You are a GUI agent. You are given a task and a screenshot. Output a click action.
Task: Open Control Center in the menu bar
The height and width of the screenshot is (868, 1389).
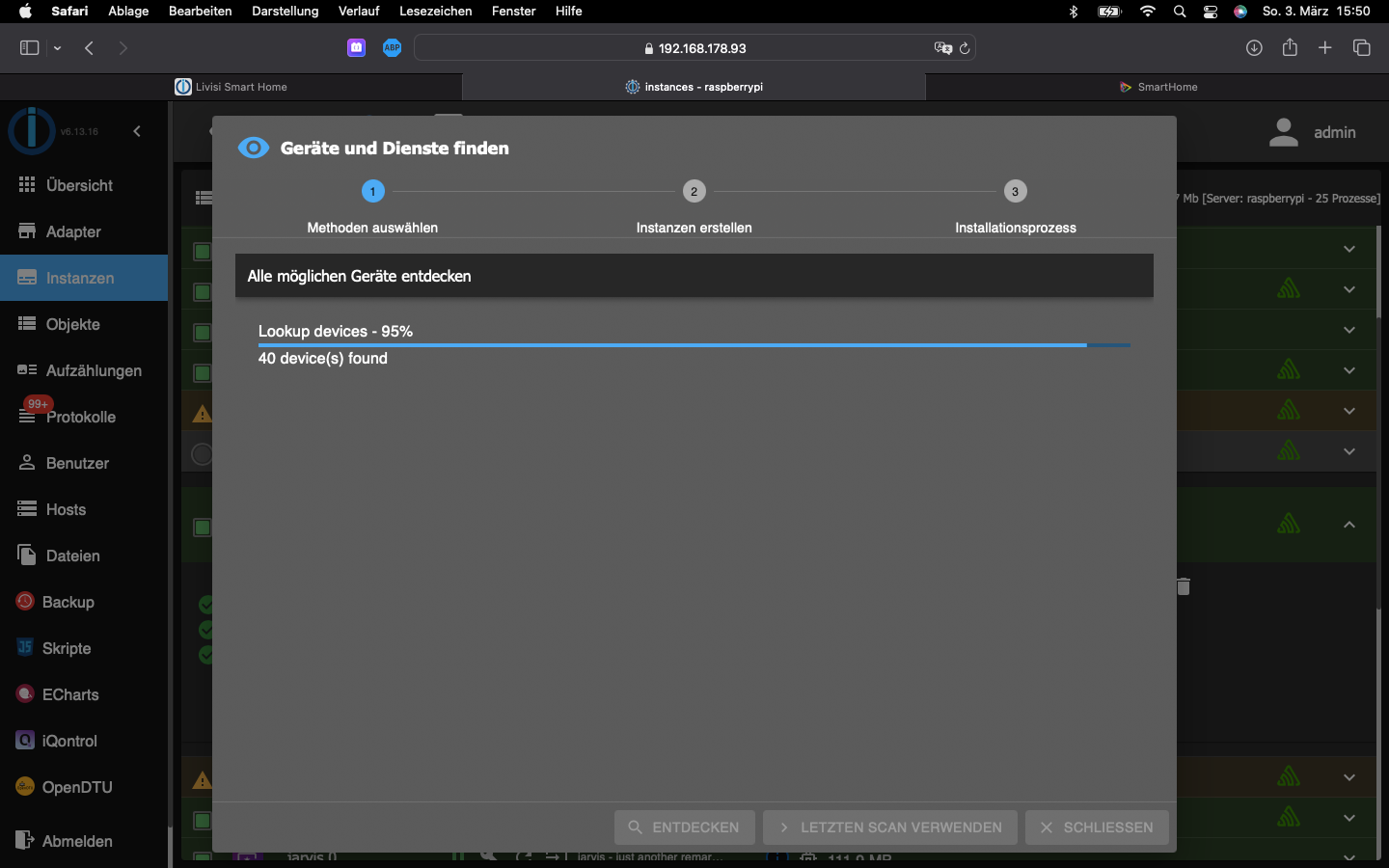pyautogui.click(x=1211, y=12)
